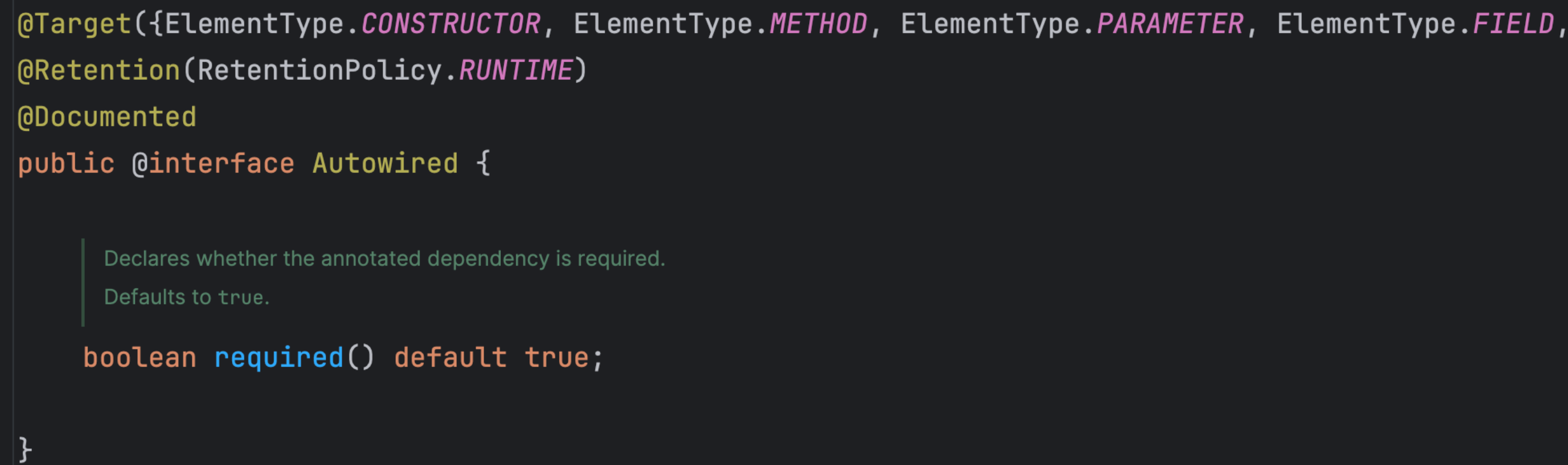Screen dimensions: 1568x465
Task: Click the @Retention annotation
Action: (x=98, y=70)
